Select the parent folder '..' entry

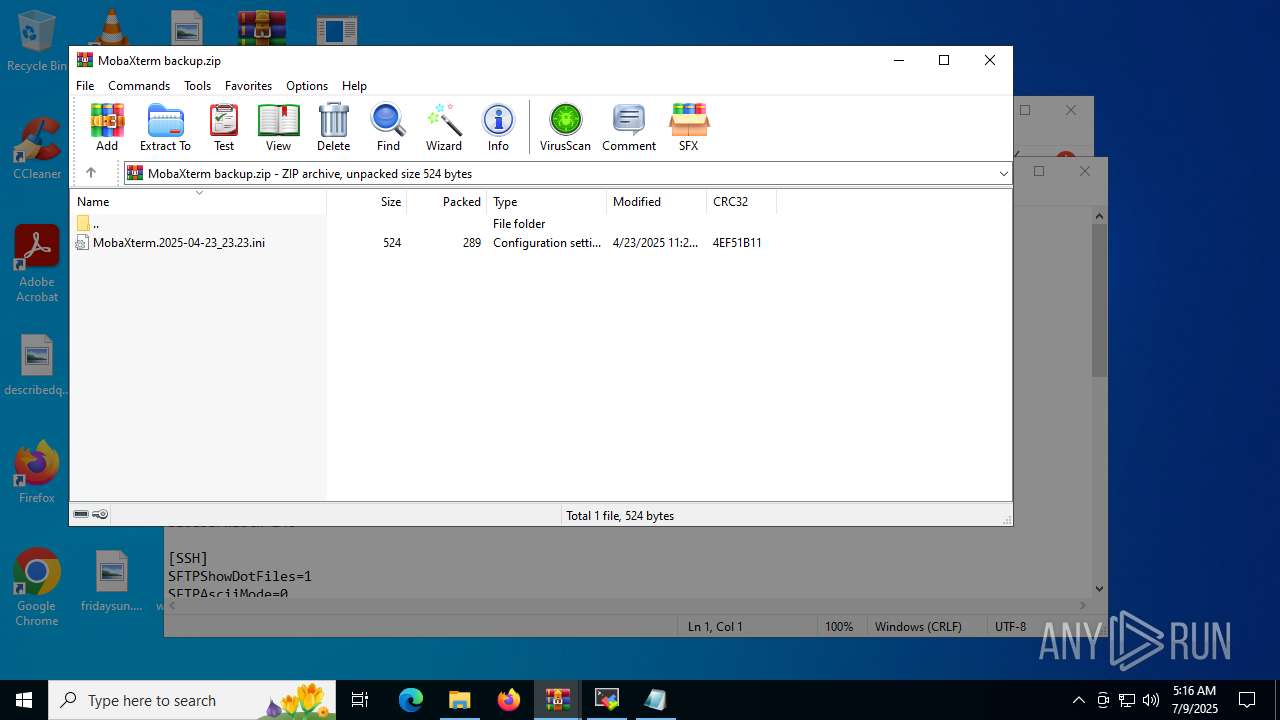pos(88,224)
